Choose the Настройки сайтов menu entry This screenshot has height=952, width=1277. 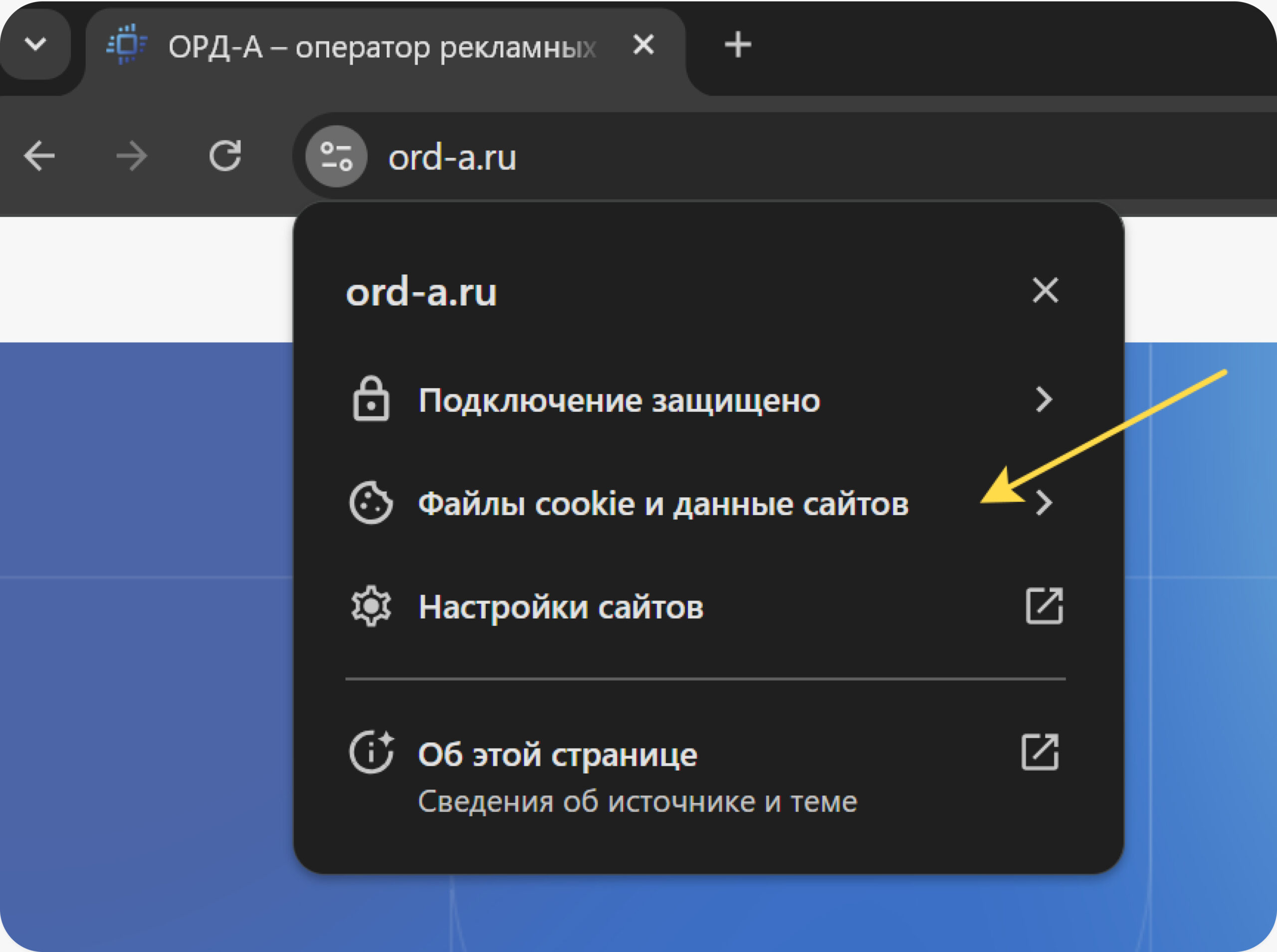click(x=561, y=607)
